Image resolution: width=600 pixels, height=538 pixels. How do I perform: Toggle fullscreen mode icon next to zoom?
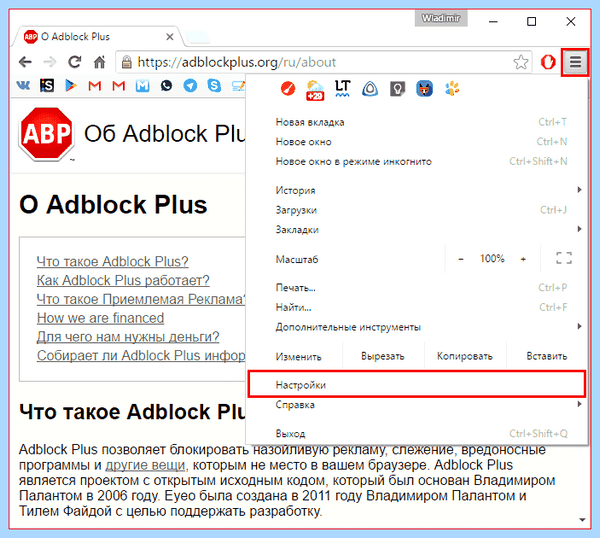coord(564,258)
